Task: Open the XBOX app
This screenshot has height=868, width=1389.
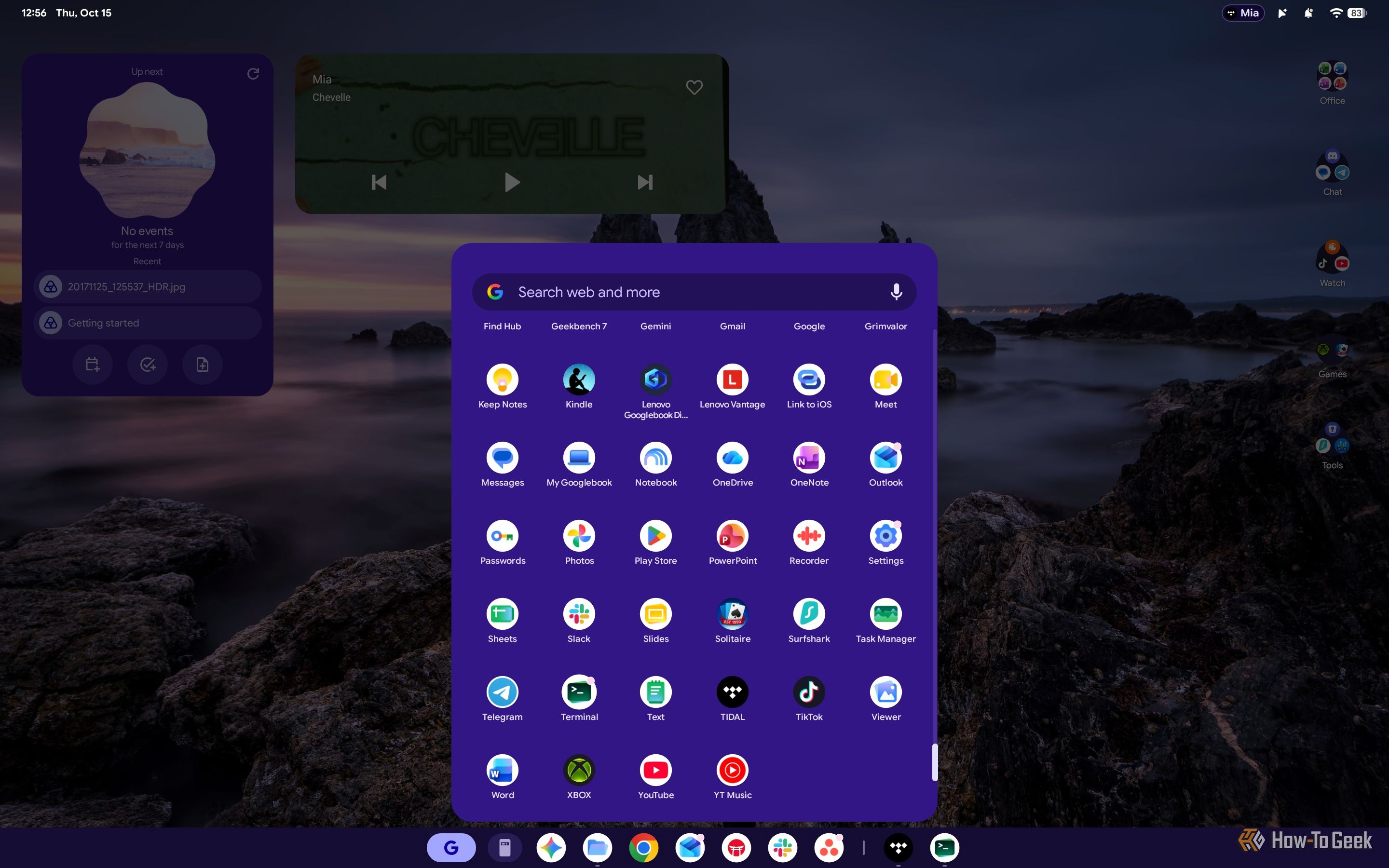Action: [x=579, y=770]
